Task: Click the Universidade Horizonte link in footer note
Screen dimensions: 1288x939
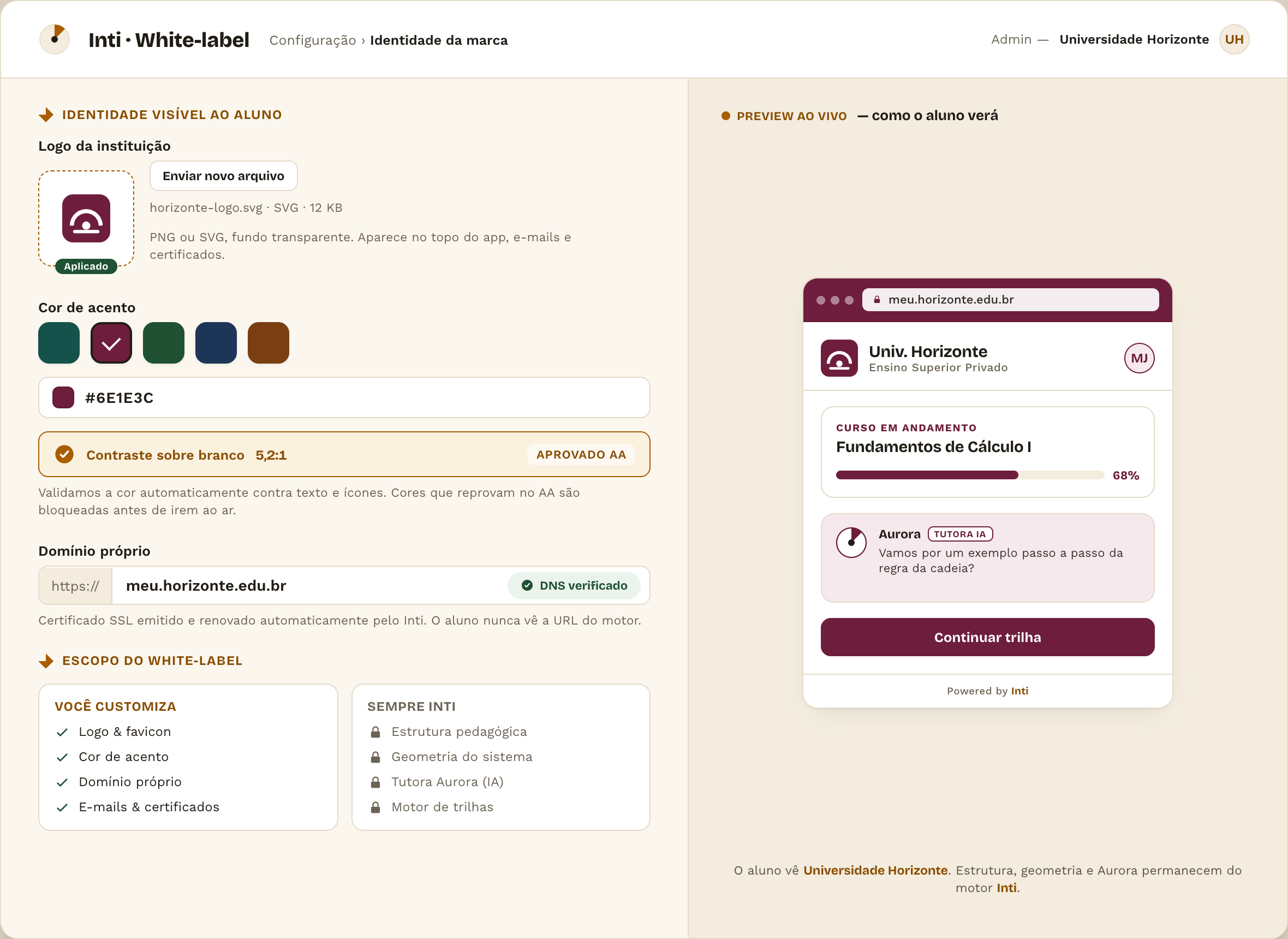Action: click(x=875, y=870)
